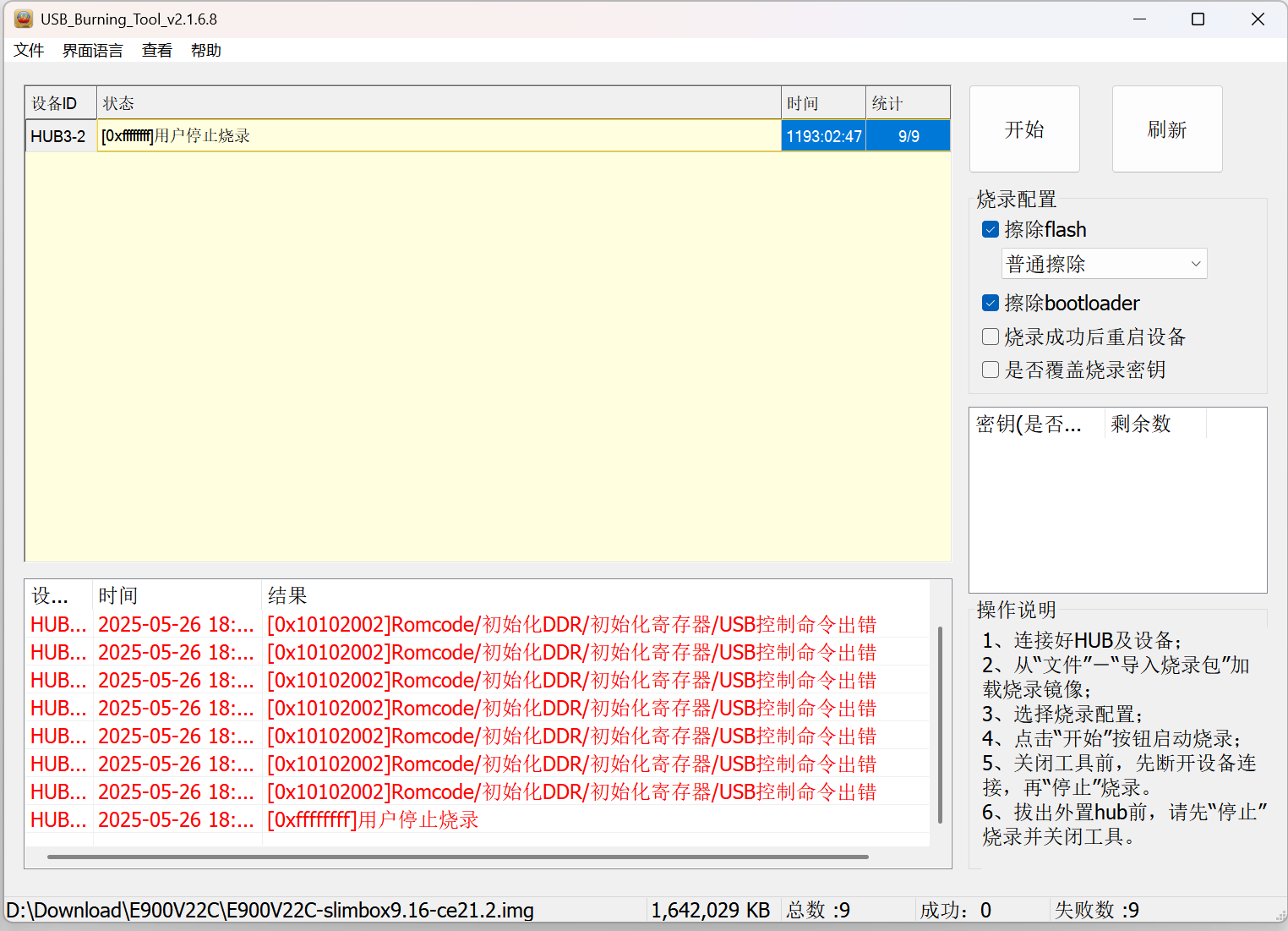Image resolution: width=1288 pixels, height=931 pixels.
Task: Open the 普通擦除 erase mode dropdown
Action: (x=1104, y=264)
